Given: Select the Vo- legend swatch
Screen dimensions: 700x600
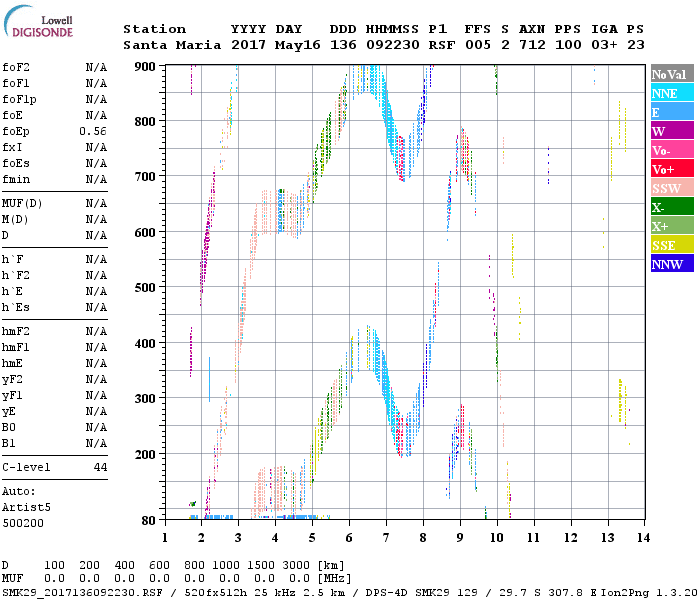Looking at the screenshot, I should coord(672,150).
